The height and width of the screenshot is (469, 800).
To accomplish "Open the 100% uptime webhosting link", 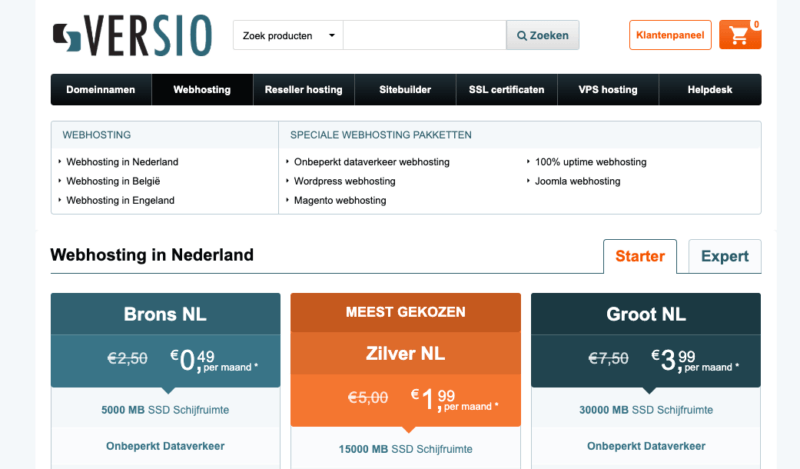I will [591, 162].
